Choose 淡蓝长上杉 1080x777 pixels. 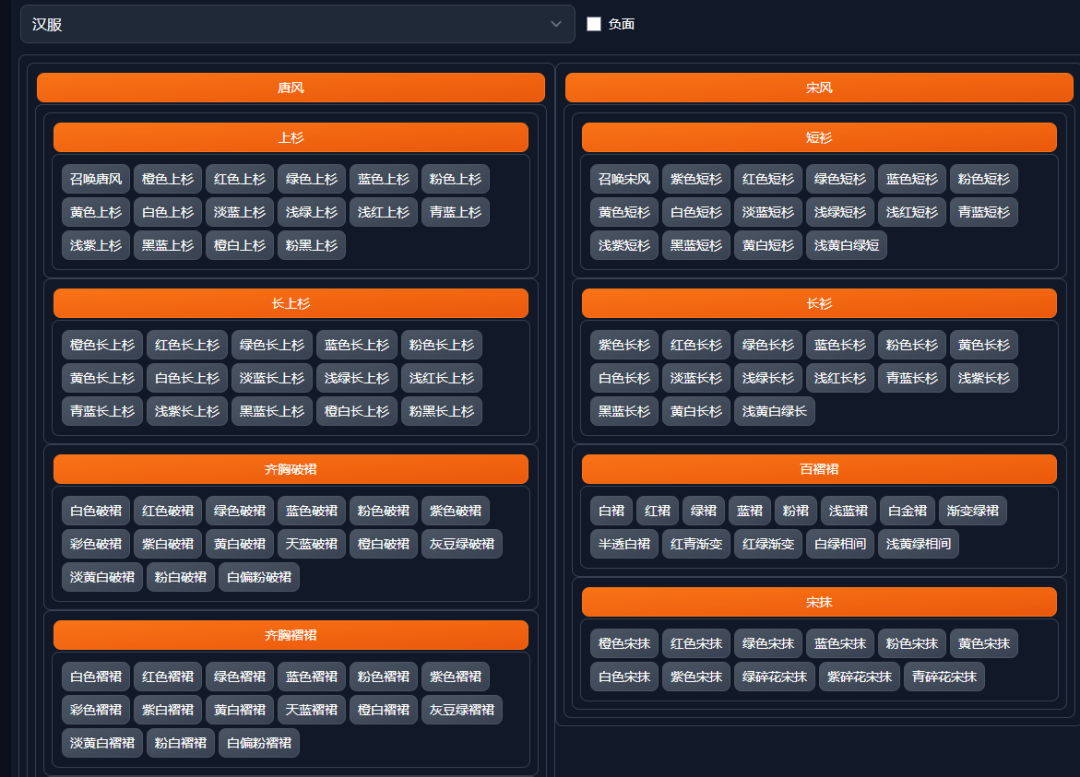click(x=271, y=377)
